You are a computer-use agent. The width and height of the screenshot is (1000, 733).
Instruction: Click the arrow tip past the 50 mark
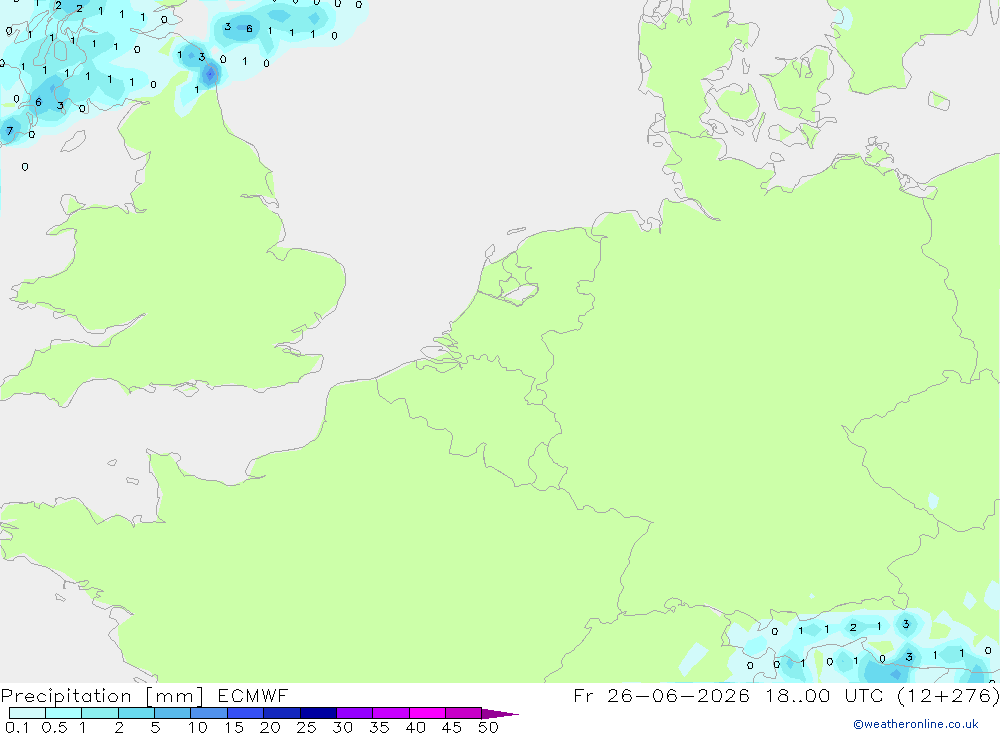pos(501,714)
